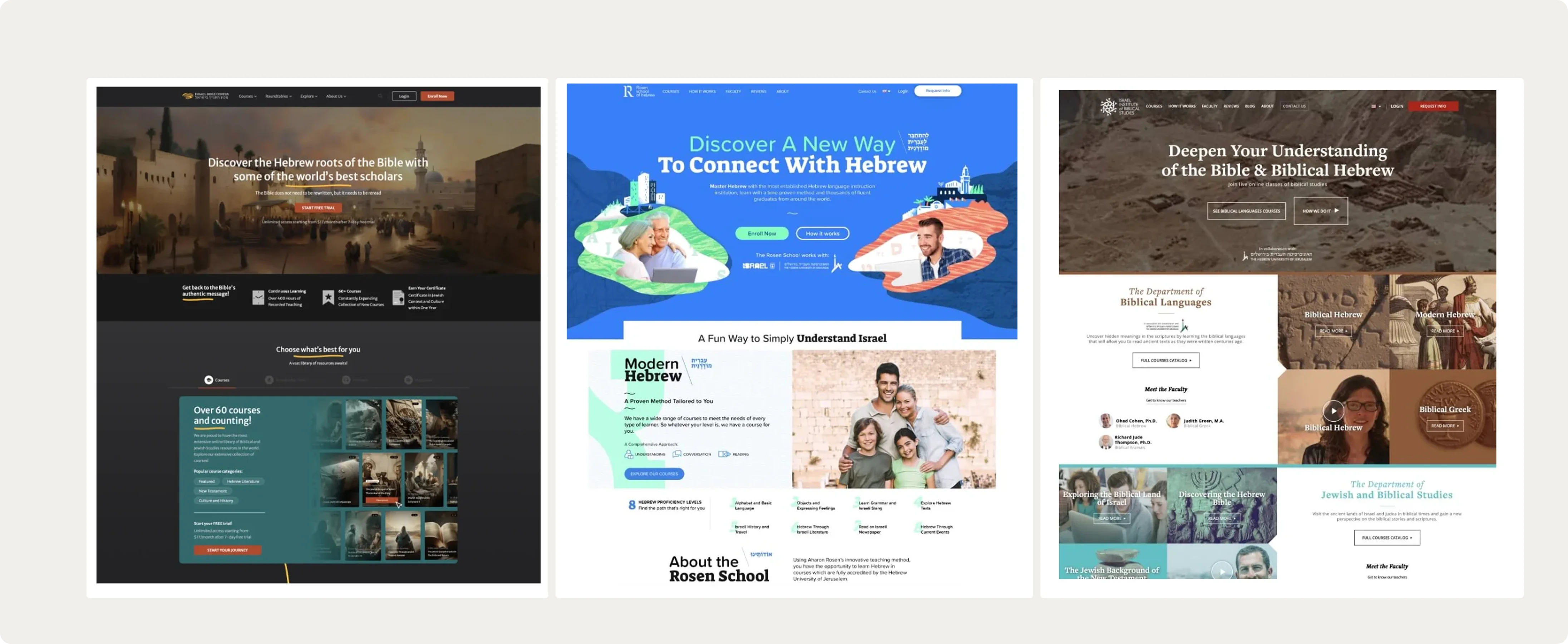Open language flag dropdown on Israel Institute site

coord(1376,106)
